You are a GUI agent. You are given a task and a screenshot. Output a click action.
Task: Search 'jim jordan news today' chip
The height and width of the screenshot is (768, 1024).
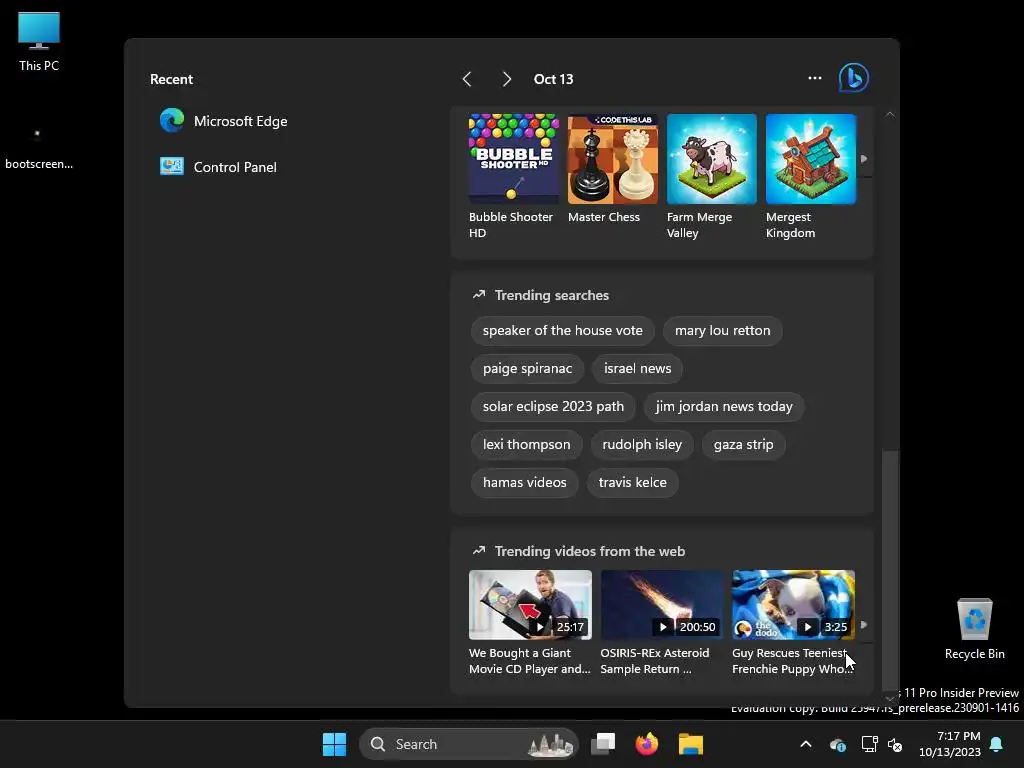click(724, 406)
